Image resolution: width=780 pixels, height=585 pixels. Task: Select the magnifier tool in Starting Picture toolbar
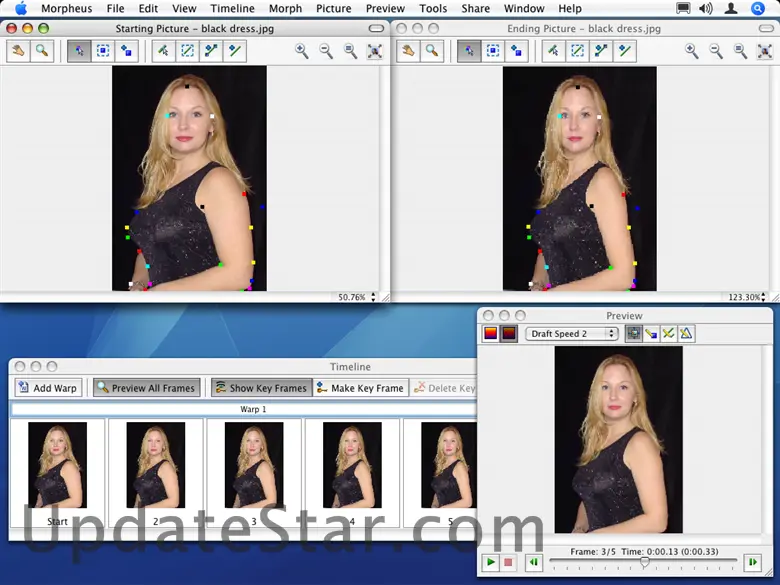(x=42, y=51)
